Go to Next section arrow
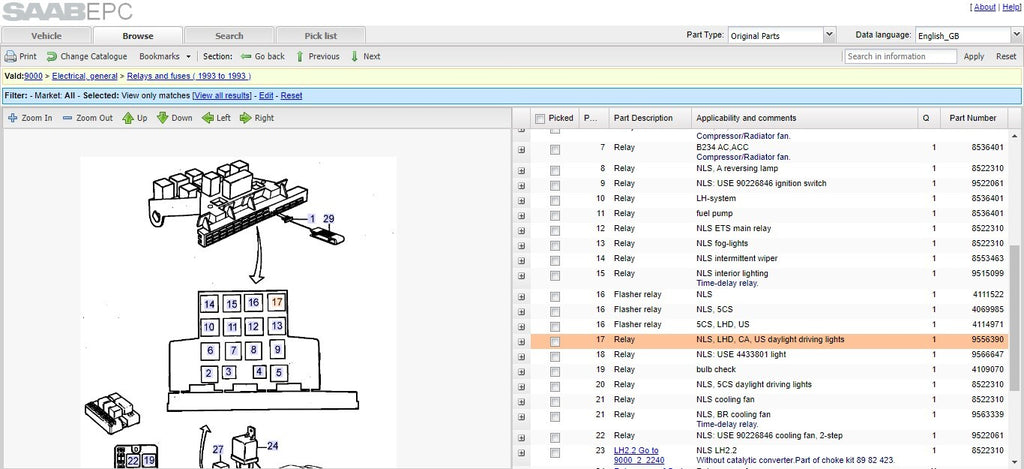This screenshot has width=1024, height=469. [355, 57]
